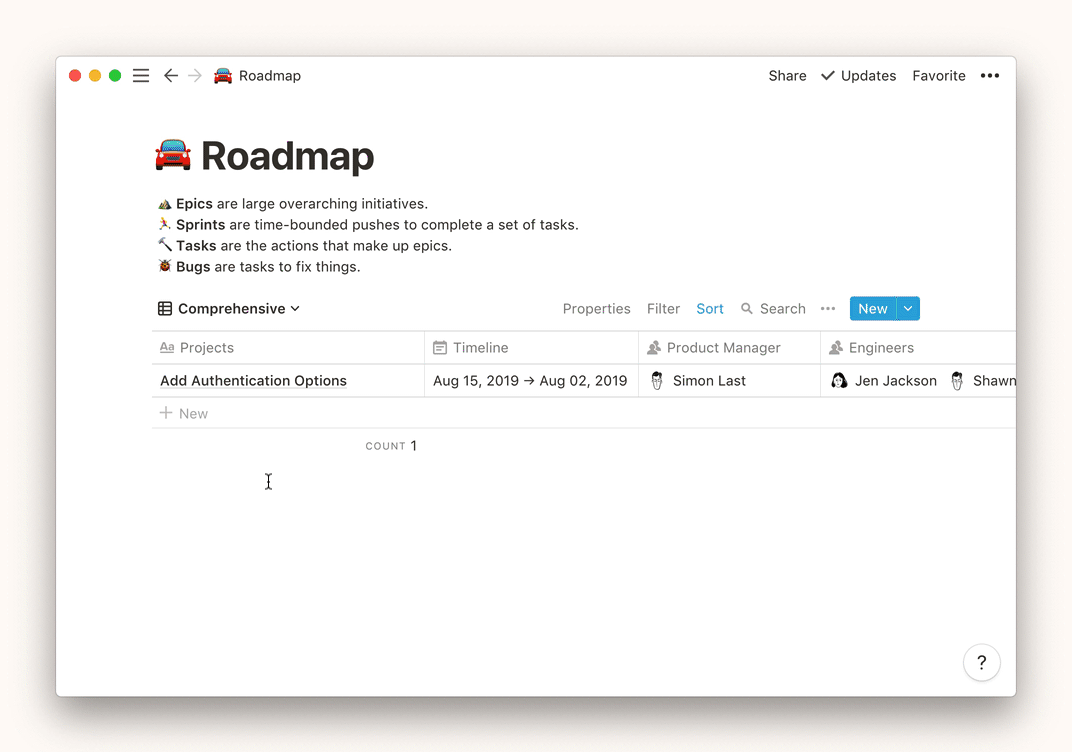Click Jen Jackson's avatar in Engineers column
This screenshot has height=752, width=1072.
pyautogui.click(x=839, y=381)
